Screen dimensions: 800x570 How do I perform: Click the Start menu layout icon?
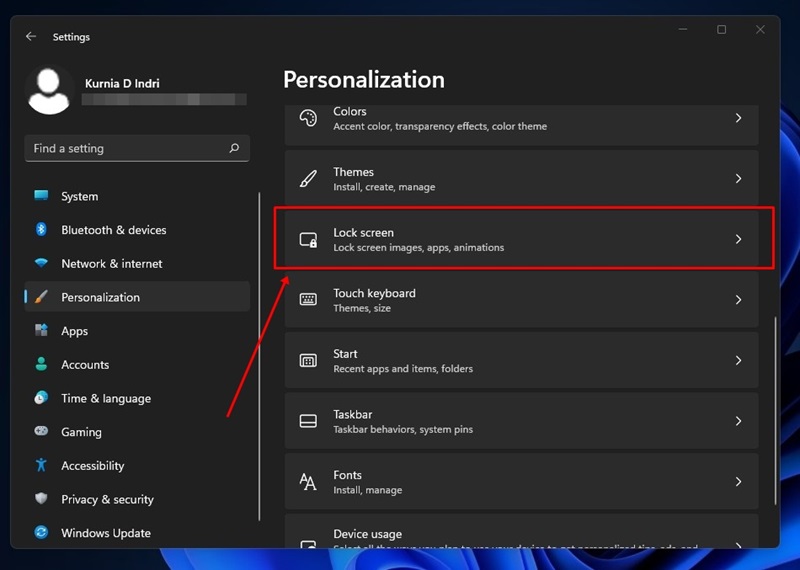pos(308,360)
